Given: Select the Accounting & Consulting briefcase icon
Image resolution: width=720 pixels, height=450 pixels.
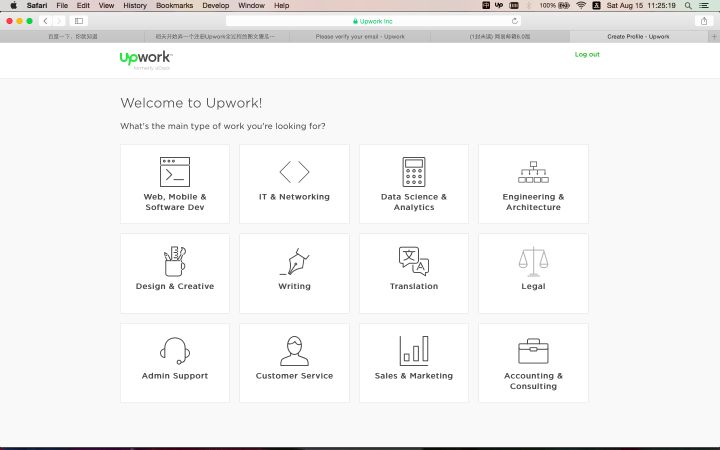Looking at the screenshot, I should coord(533,351).
